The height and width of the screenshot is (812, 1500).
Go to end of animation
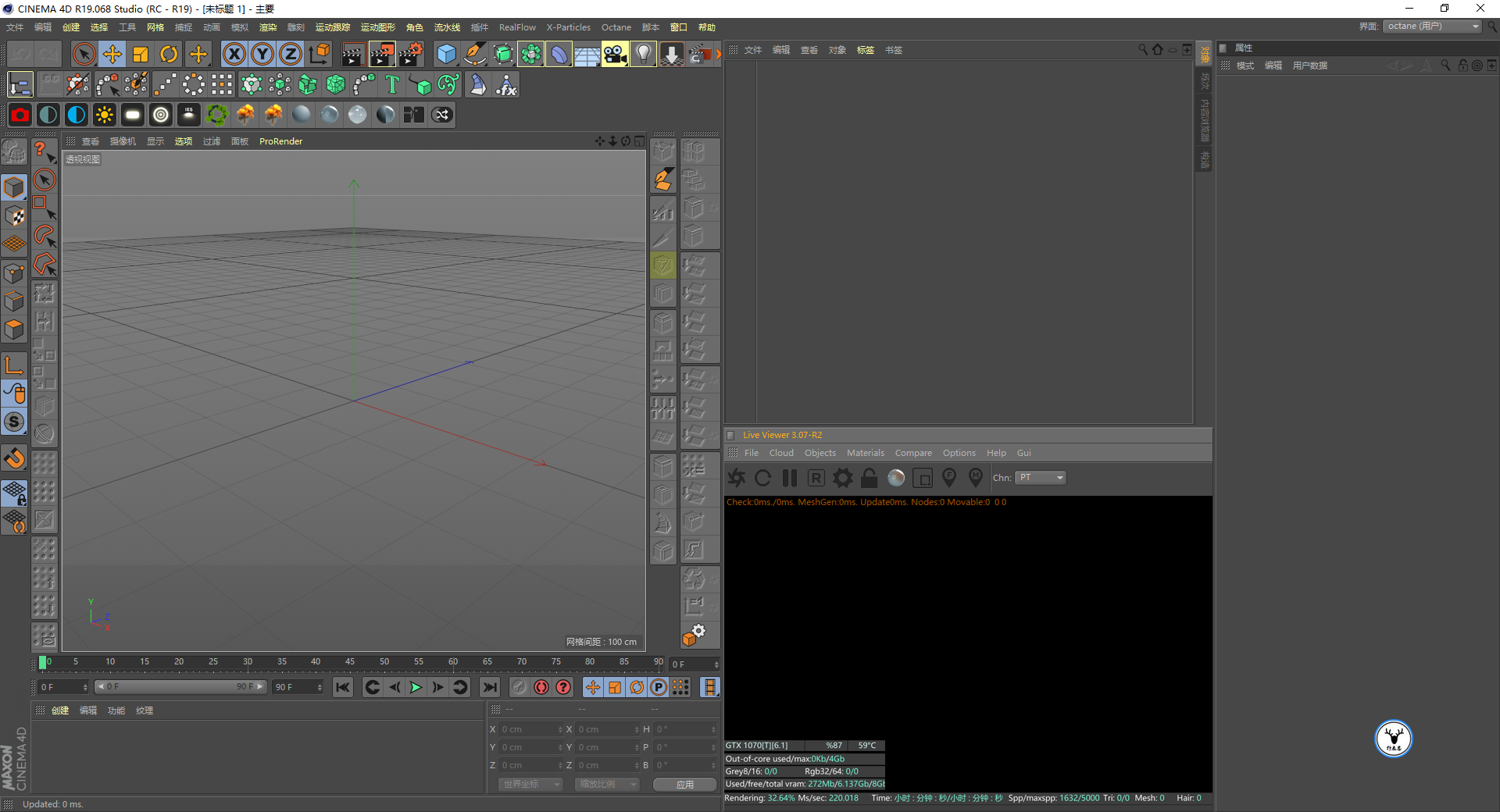489,687
